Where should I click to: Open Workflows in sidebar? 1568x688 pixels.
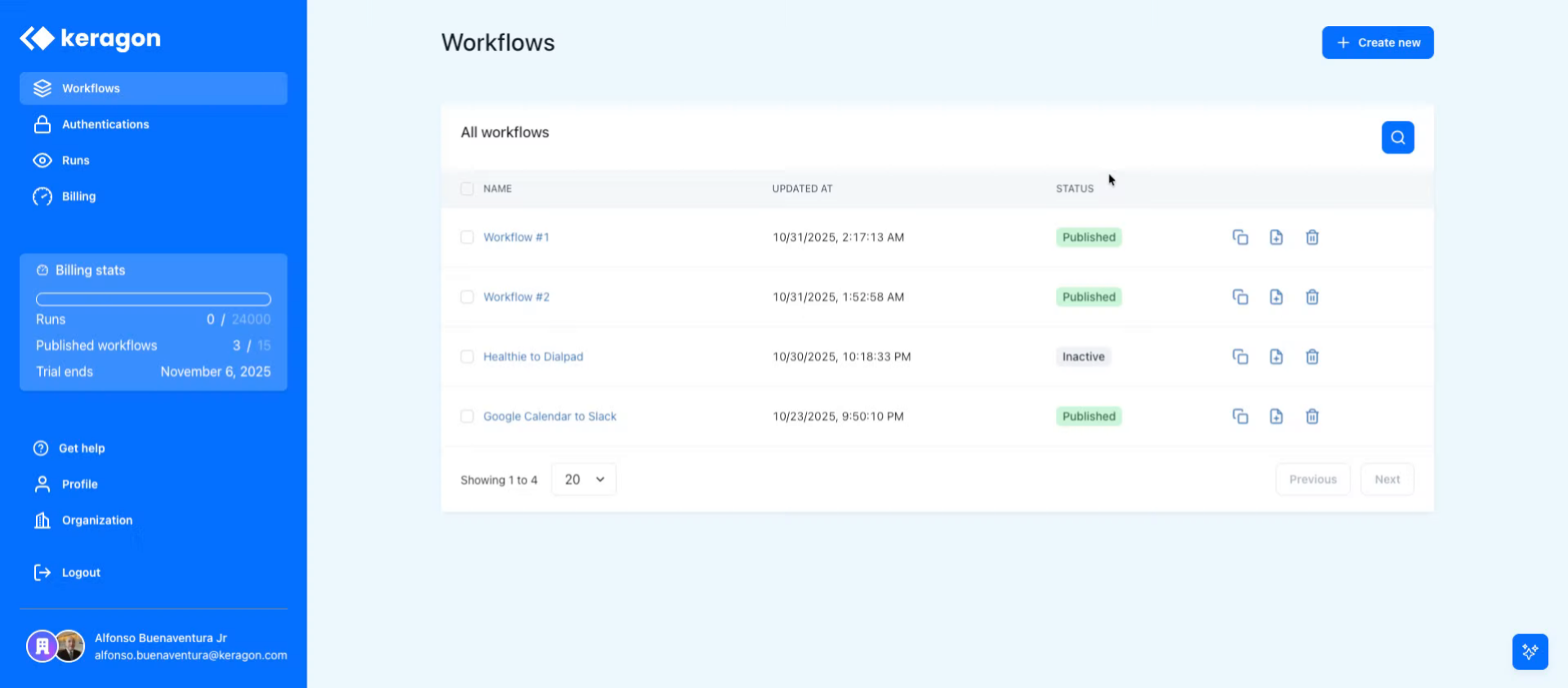(x=154, y=88)
